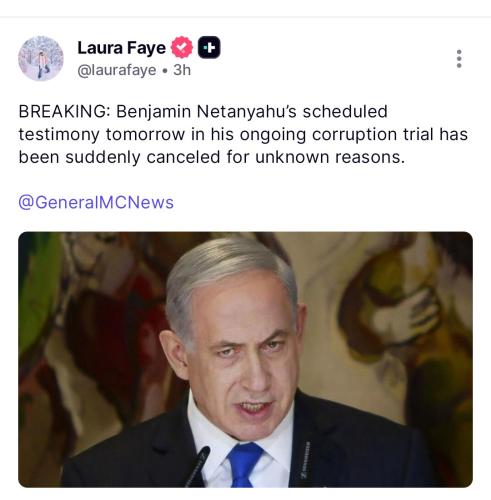Click the black microphone in the photo
491x500 pixels.
(x=198, y=466)
